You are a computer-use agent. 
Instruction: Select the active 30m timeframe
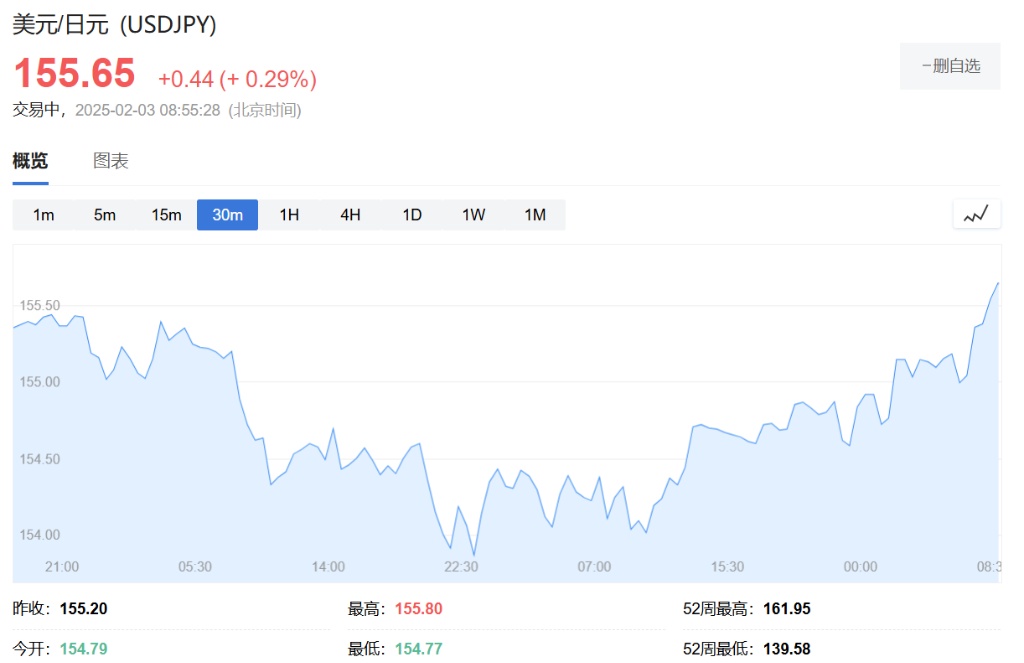pyautogui.click(x=227, y=215)
